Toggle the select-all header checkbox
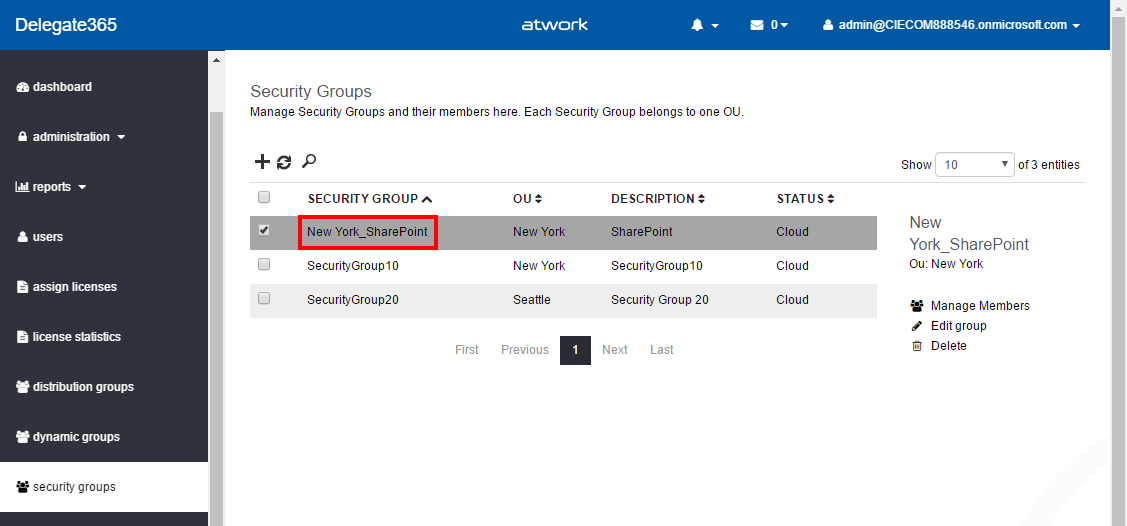 [x=264, y=197]
